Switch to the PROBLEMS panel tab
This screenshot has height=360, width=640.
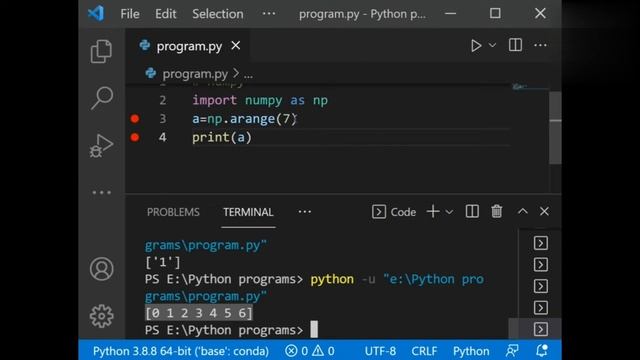point(173,212)
